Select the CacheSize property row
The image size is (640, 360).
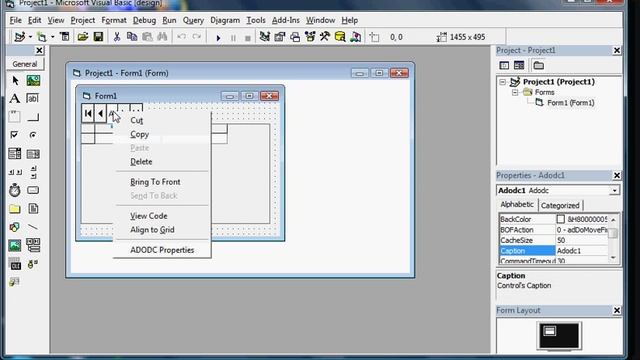pyautogui.click(x=554, y=240)
